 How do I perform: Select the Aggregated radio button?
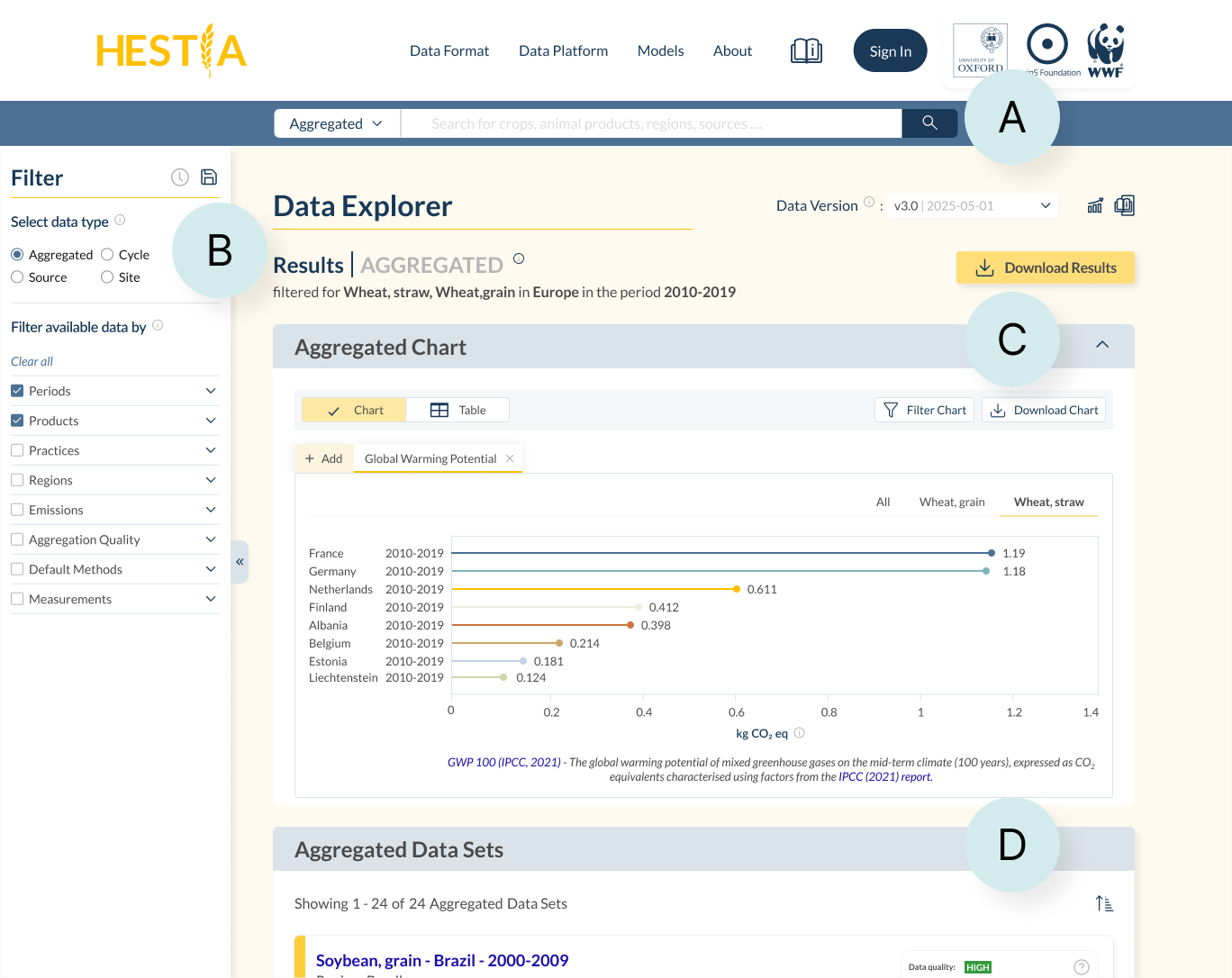(x=17, y=255)
